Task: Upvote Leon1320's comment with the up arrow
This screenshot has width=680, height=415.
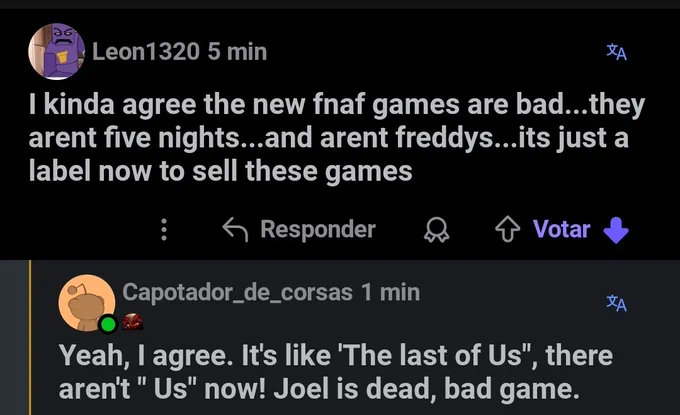Action: pyautogui.click(x=507, y=229)
